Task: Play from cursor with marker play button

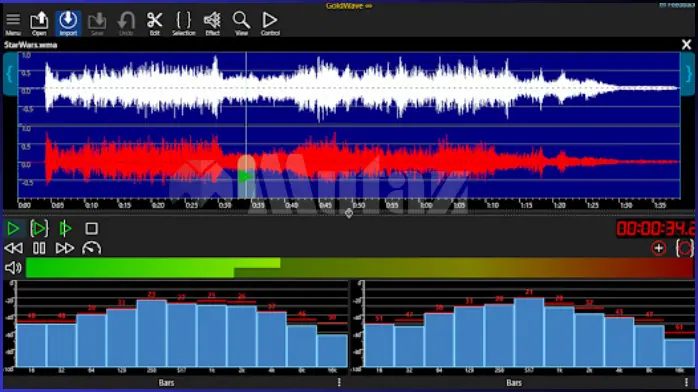Action: [x=65, y=228]
